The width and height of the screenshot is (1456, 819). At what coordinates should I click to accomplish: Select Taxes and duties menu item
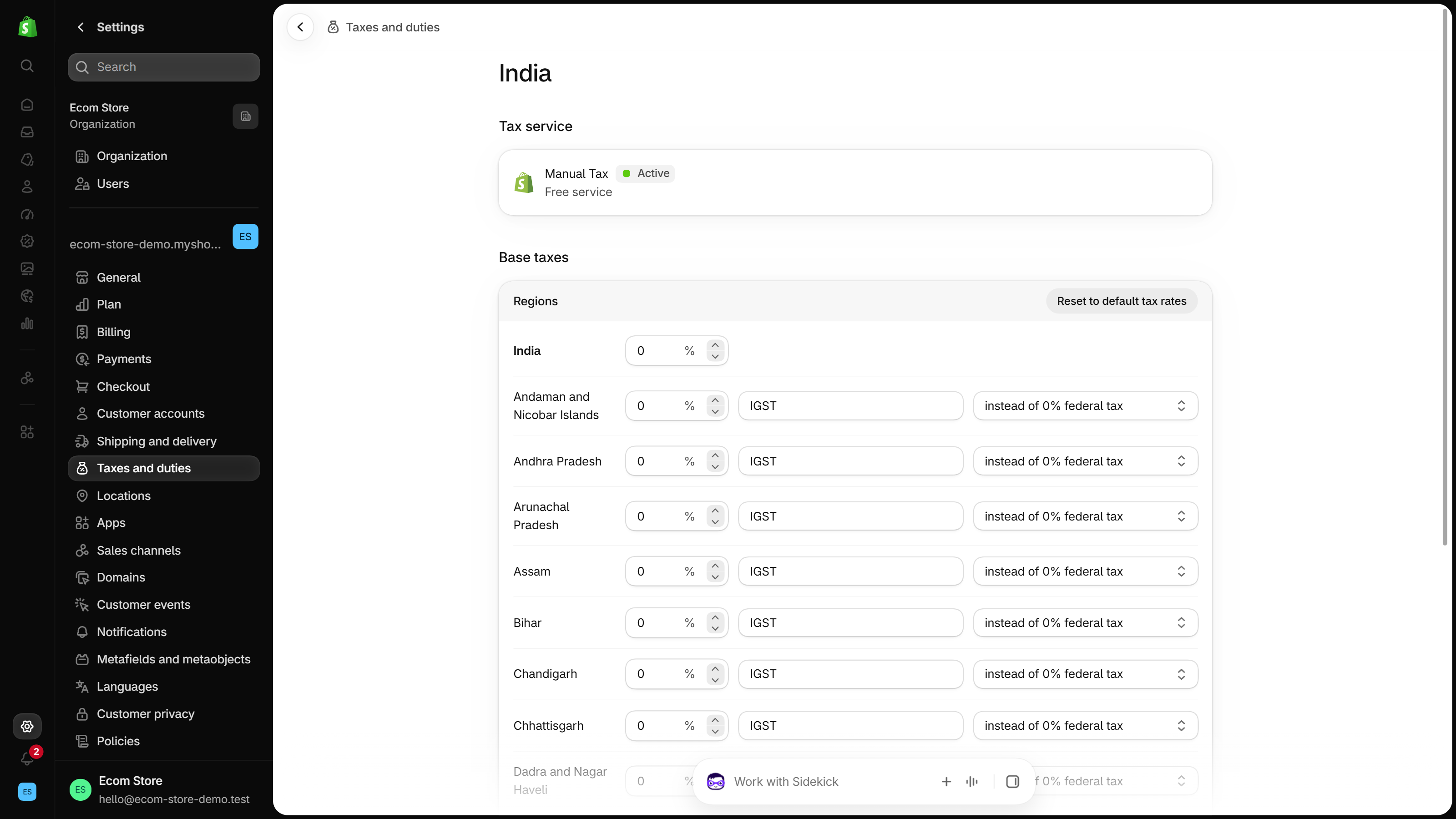pos(164,469)
